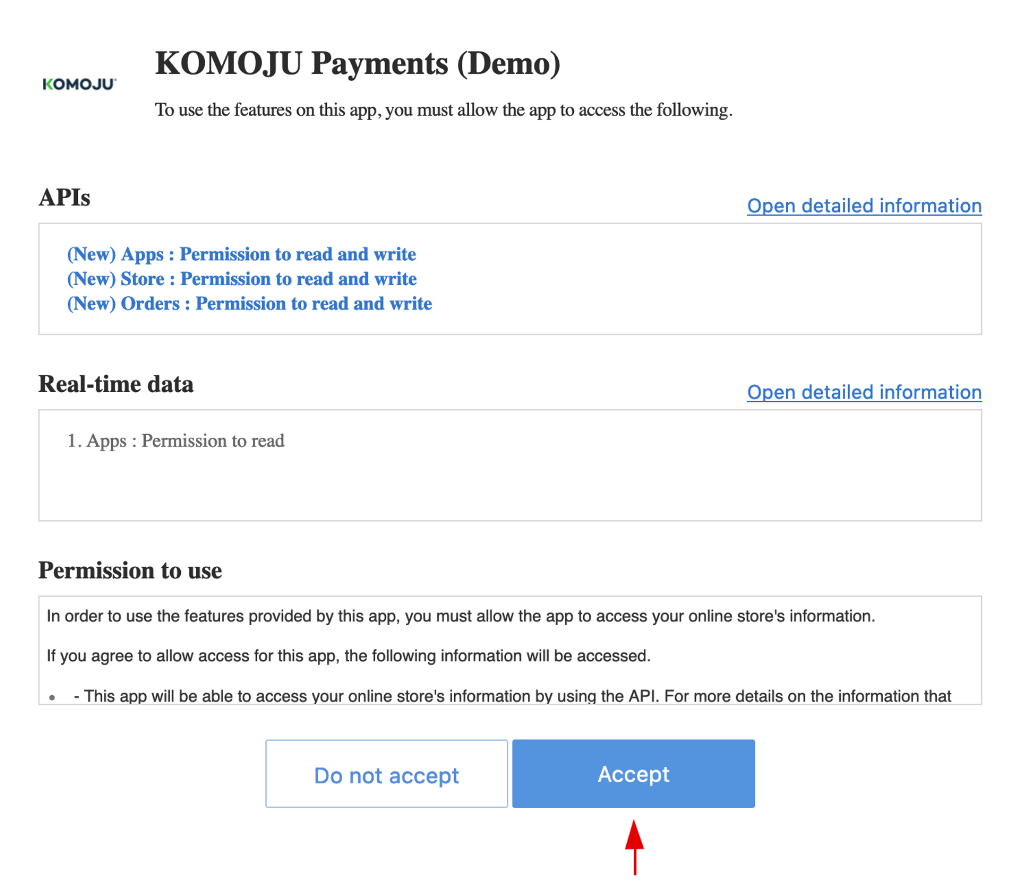The width and height of the screenshot is (1009, 883).
Task: Select the Orders read and write permission link
Action: pyautogui.click(x=249, y=304)
